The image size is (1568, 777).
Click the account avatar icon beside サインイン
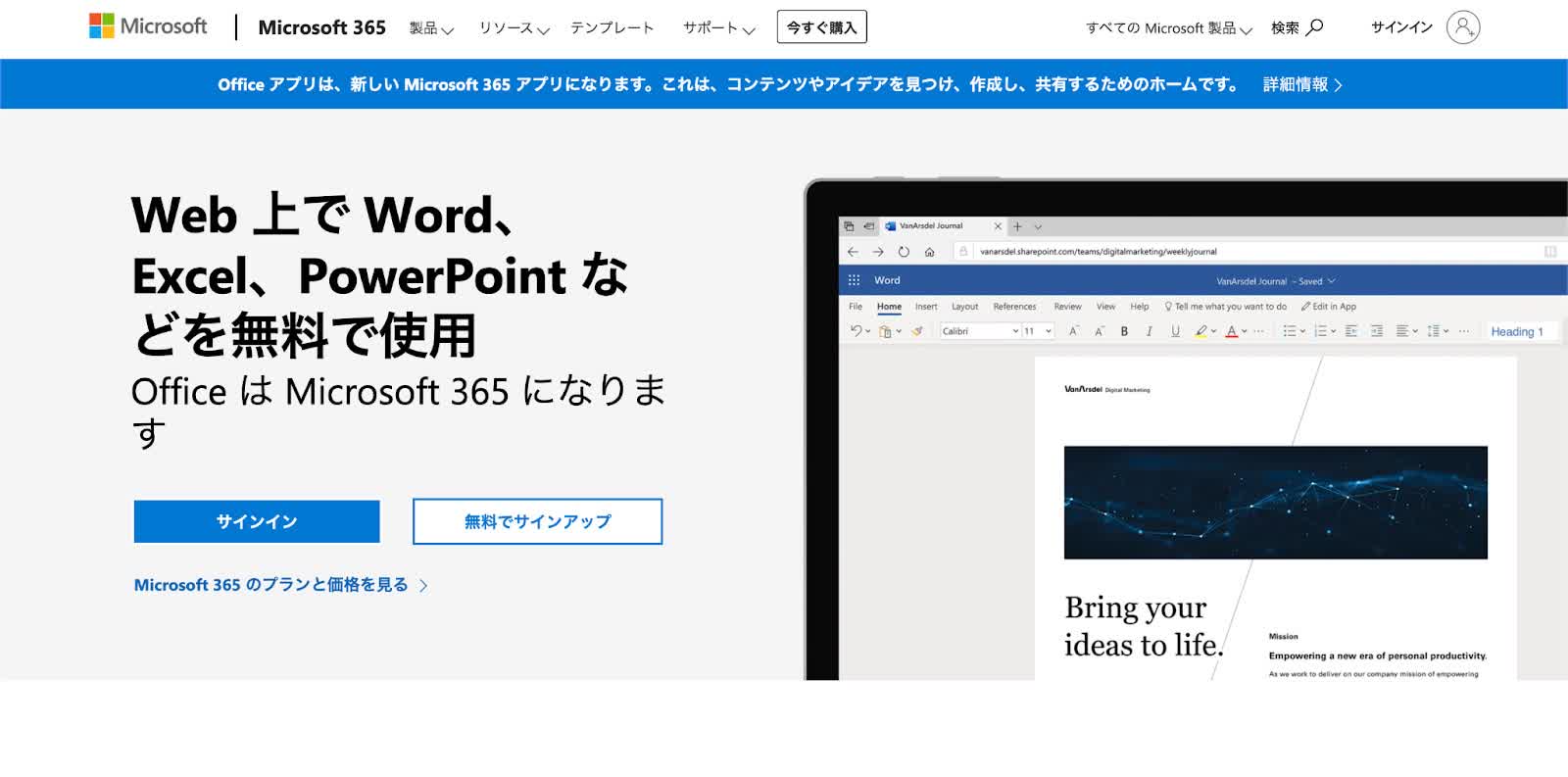[x=1462, y=27]
